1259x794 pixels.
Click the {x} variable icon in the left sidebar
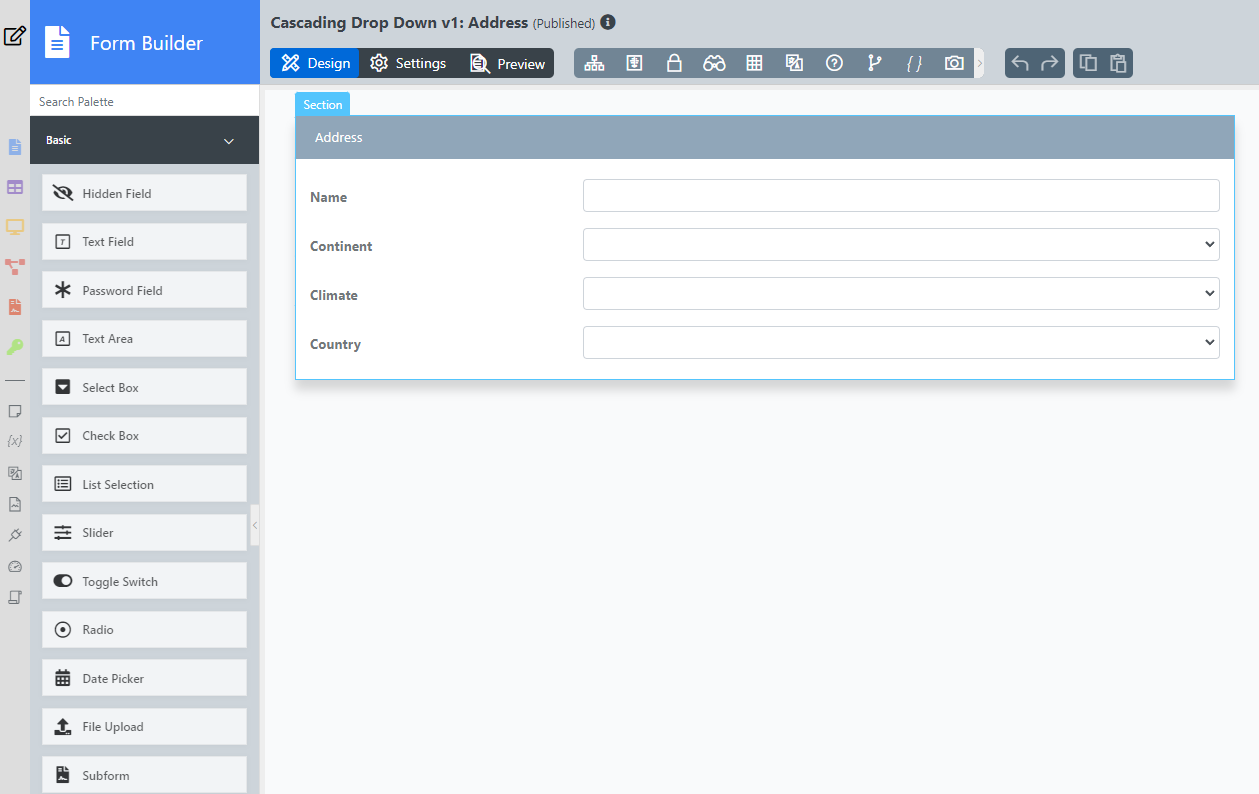pos(15,441)
